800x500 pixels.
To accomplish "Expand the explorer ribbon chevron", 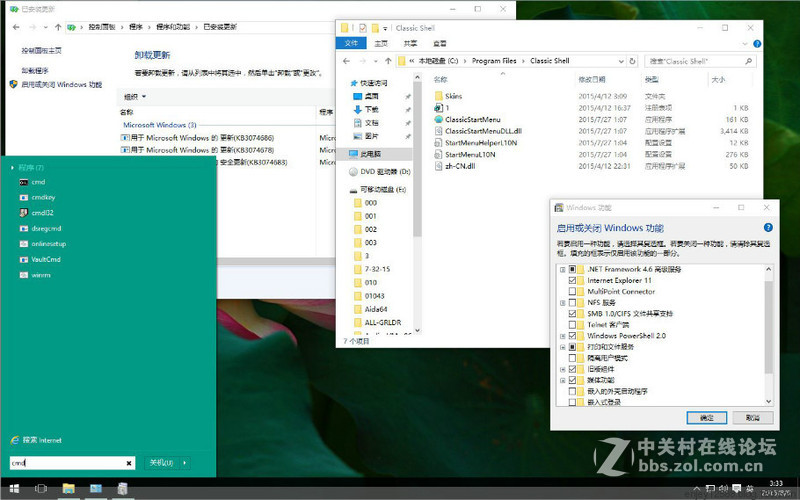I will point(745,44).
